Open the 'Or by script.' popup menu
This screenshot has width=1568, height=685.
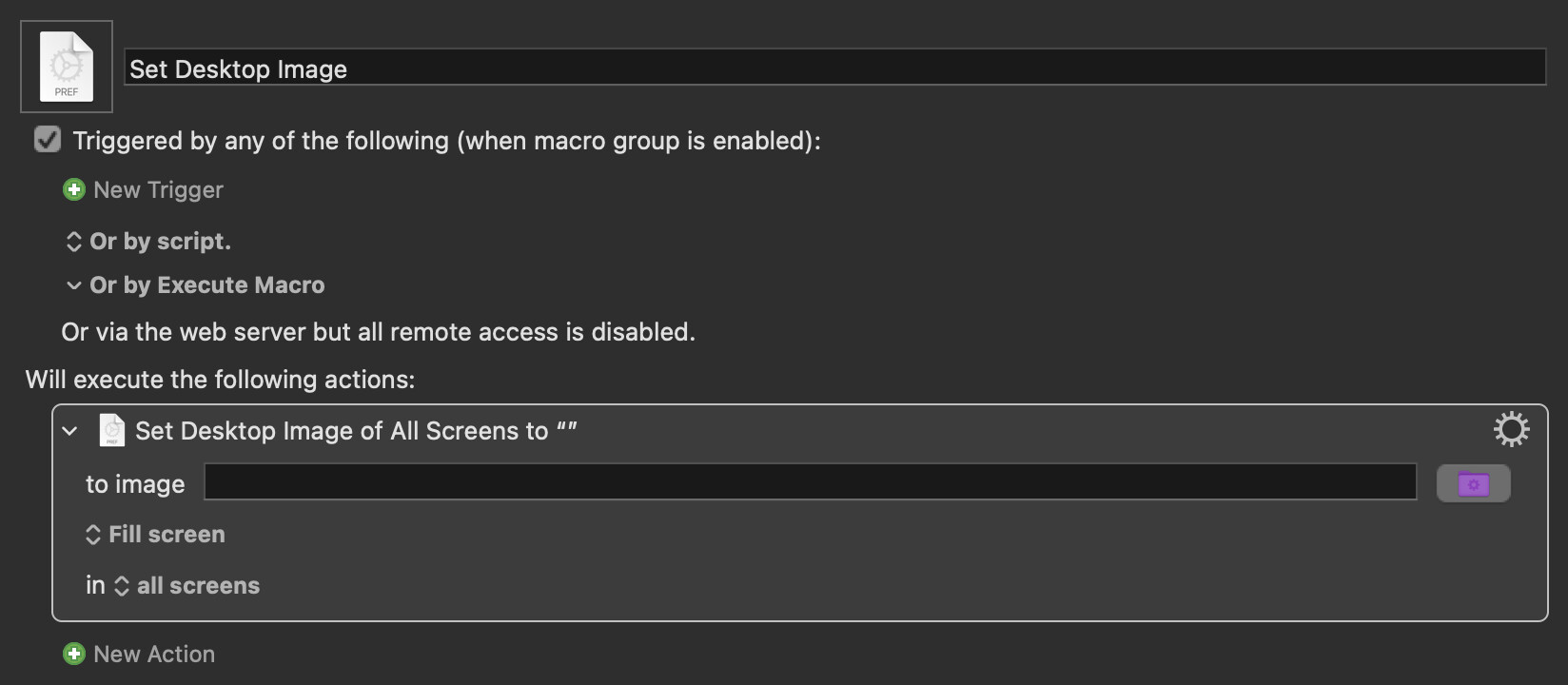pos(160,242)
